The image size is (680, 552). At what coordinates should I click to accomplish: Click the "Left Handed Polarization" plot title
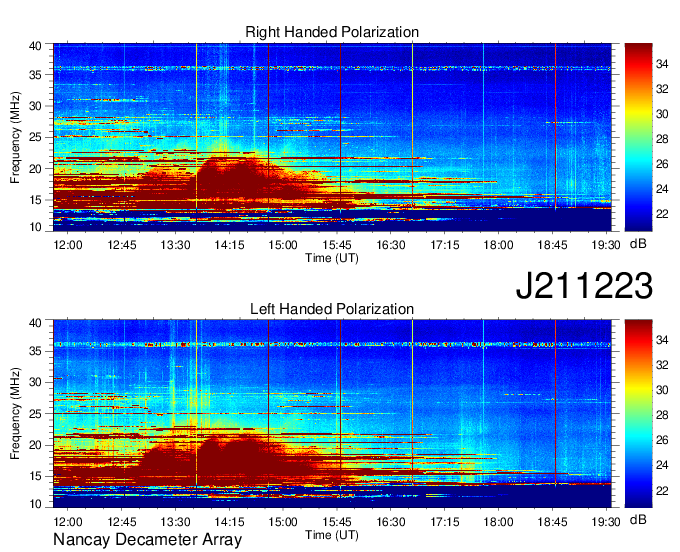[332, 309]
